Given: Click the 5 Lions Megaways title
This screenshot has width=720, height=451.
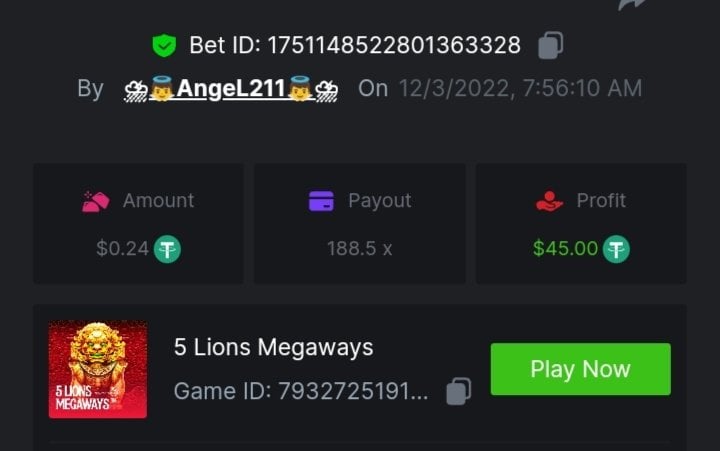Looking at the screenshot, I should point(273,347).
